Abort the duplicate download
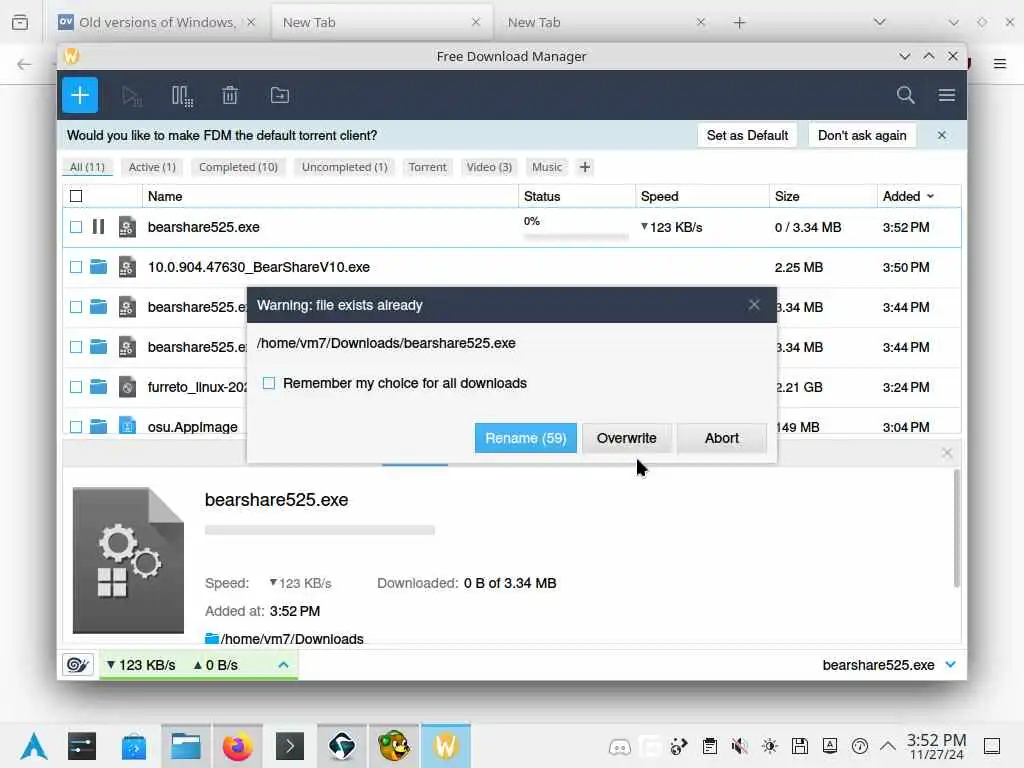 (722, 438)
